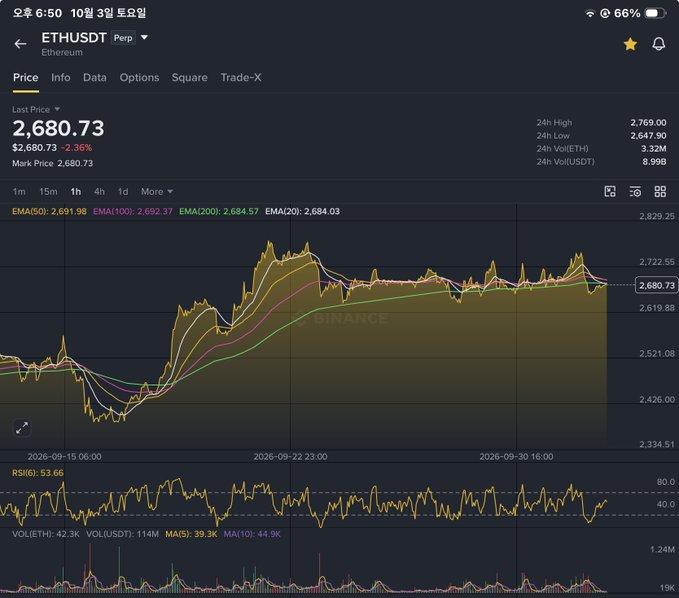Viewport: 679px width, 598px height.
Task: Tap the 24h Low value 2,647.90
Action: point(648,136)
